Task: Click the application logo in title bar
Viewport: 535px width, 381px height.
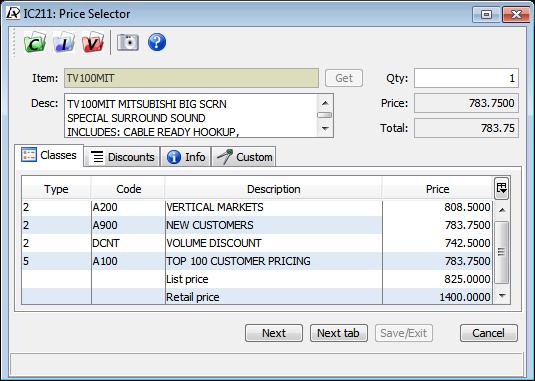Action: tap(13, 13)
